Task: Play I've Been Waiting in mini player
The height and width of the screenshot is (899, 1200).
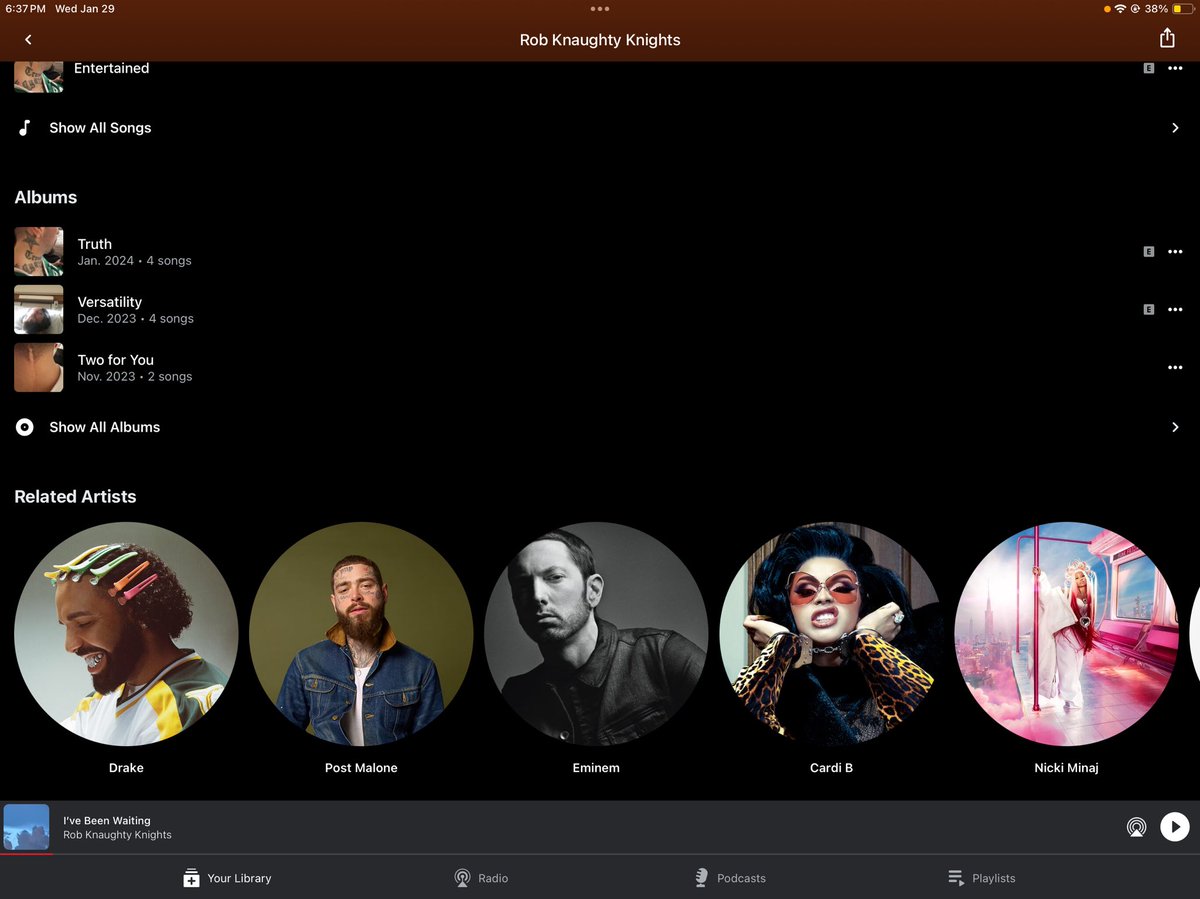Action: [x=1174, y=827]
